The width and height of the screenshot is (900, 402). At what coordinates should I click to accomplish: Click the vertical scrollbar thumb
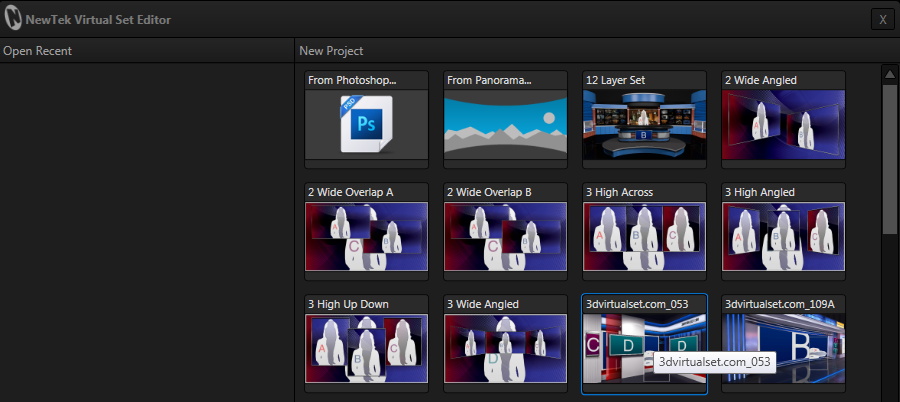(x=889, y=158)
